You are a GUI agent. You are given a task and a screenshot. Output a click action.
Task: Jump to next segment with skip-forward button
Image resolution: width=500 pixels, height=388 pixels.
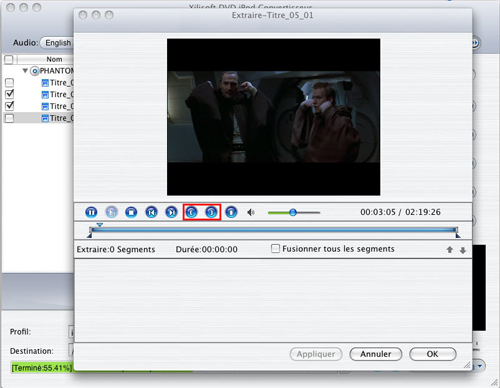[x=171, y=212]
